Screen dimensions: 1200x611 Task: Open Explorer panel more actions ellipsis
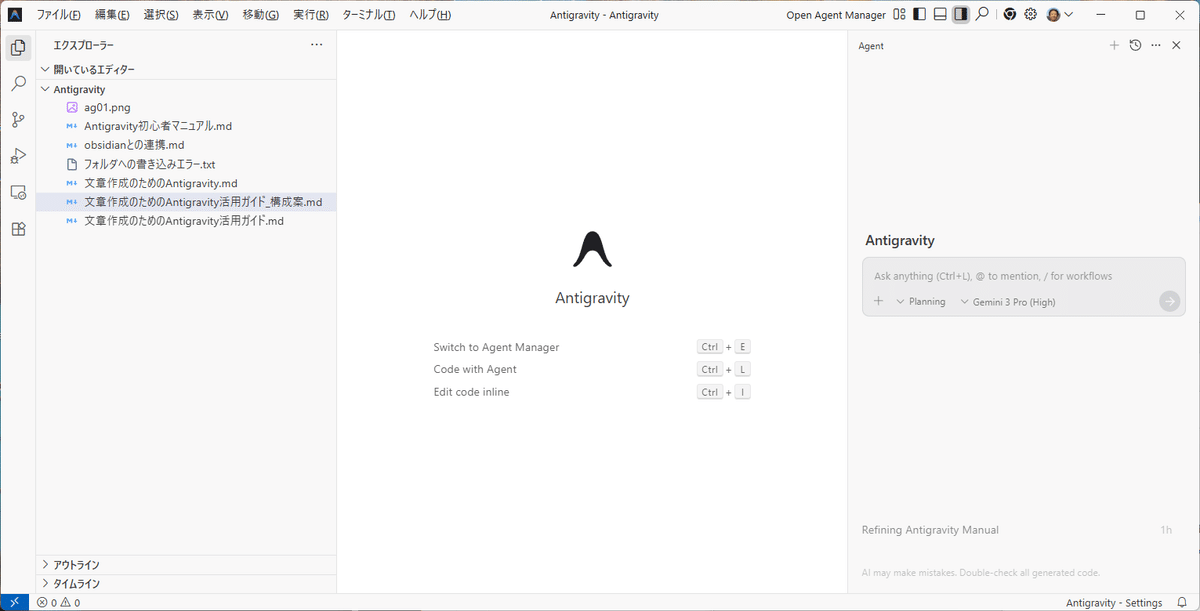click(x=317, y=45)
